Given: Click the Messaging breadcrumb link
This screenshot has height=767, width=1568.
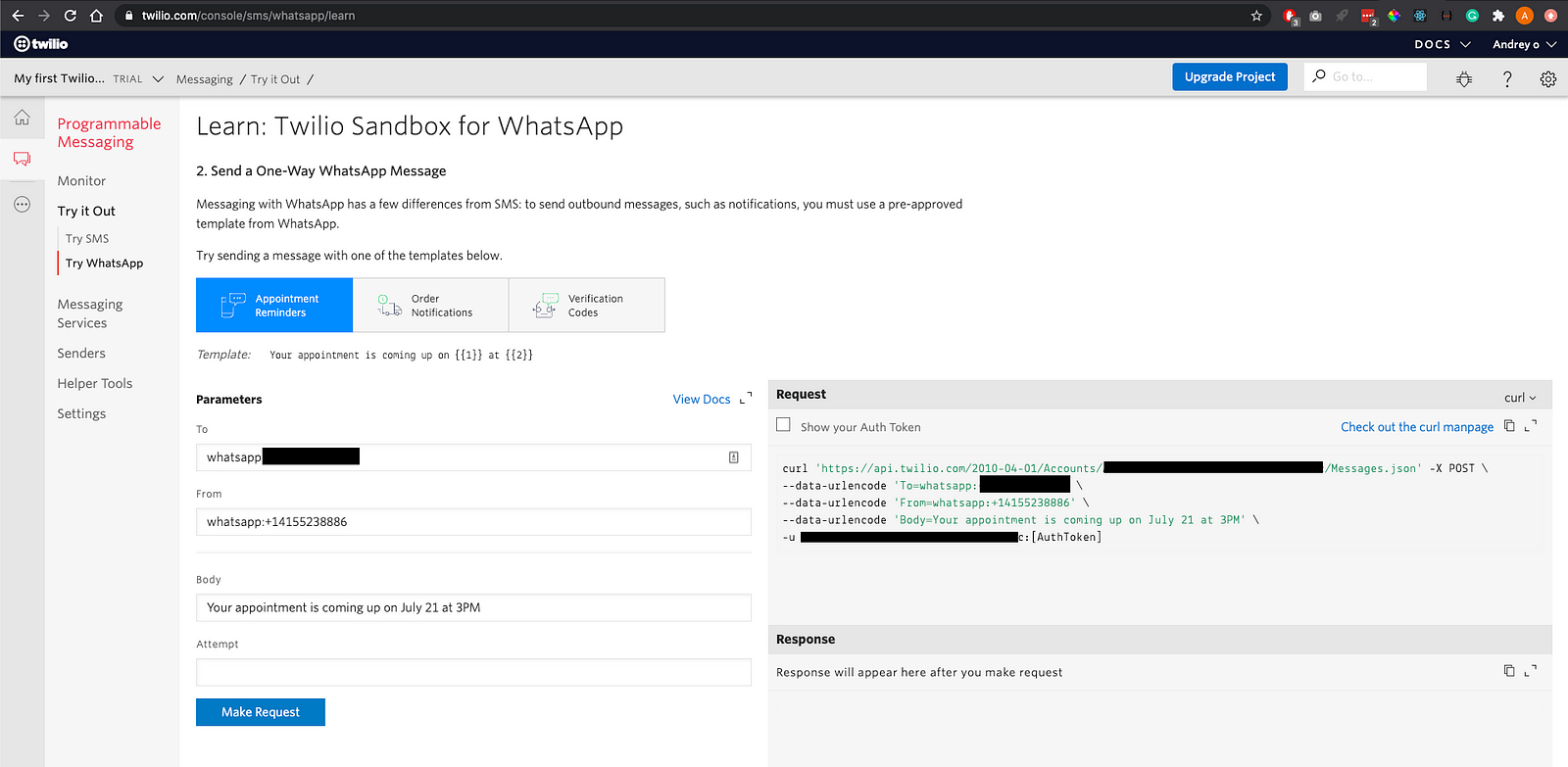Looking at the screenshot, I should [x=204, y=79].
